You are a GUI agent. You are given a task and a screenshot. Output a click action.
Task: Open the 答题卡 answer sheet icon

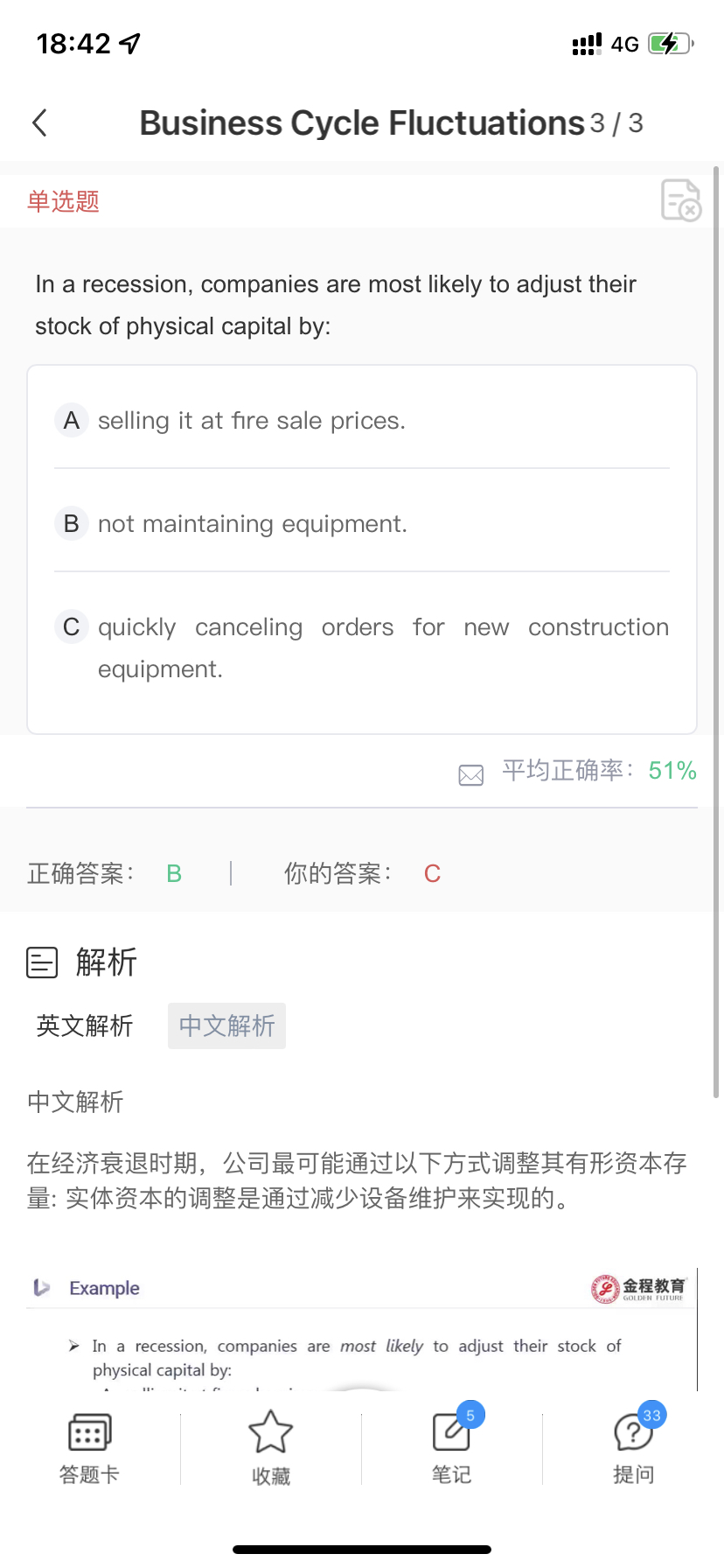89,1432
